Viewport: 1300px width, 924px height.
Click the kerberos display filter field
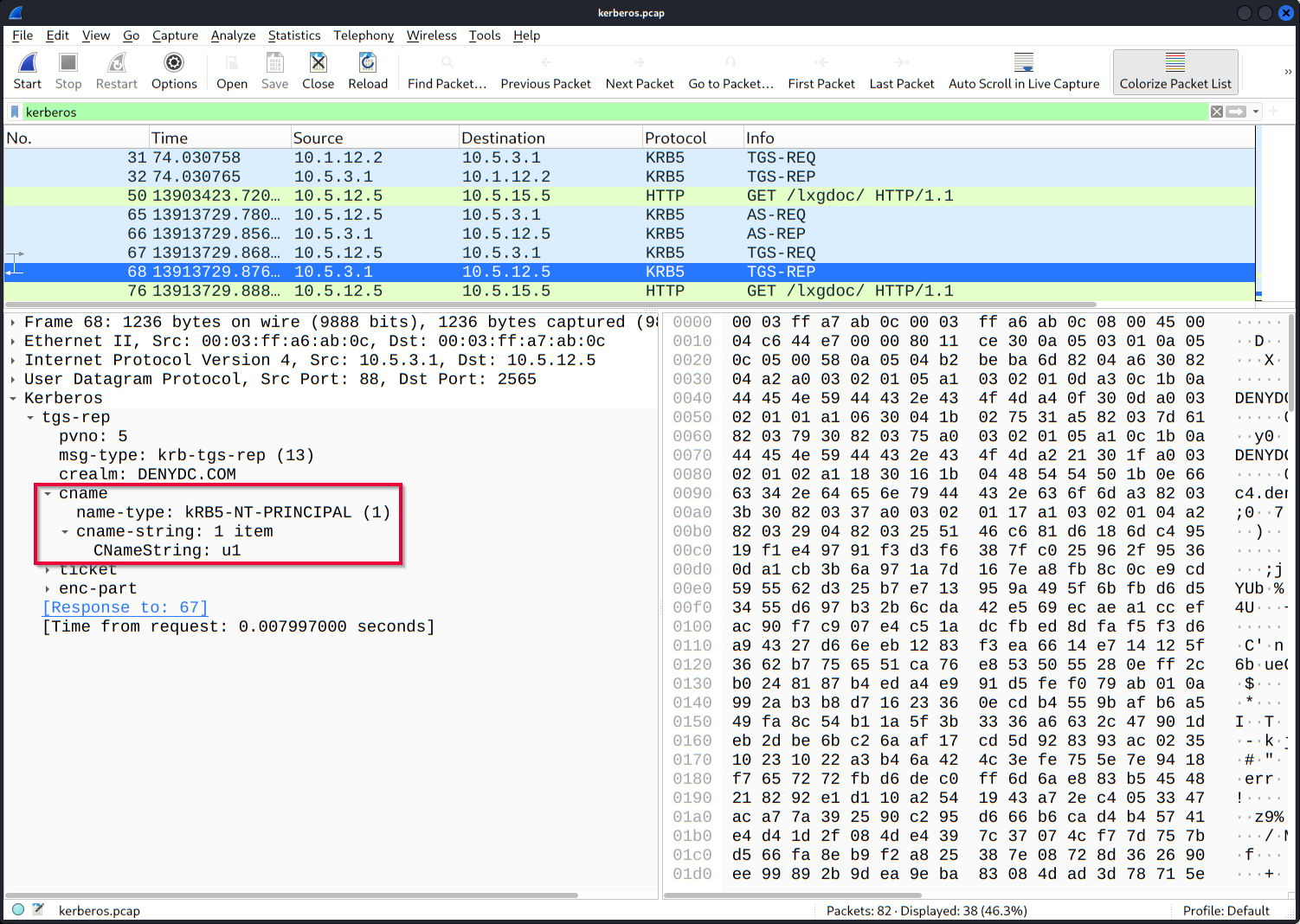606,112
